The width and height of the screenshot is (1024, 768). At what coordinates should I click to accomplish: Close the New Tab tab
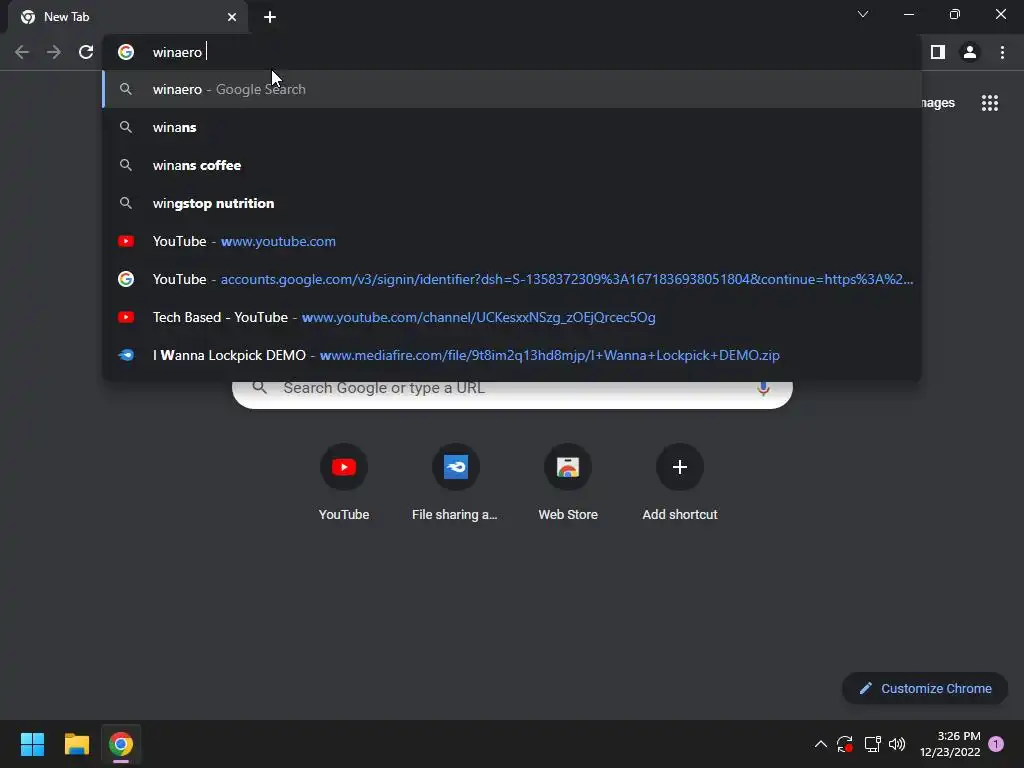click(x=232, y=17)
